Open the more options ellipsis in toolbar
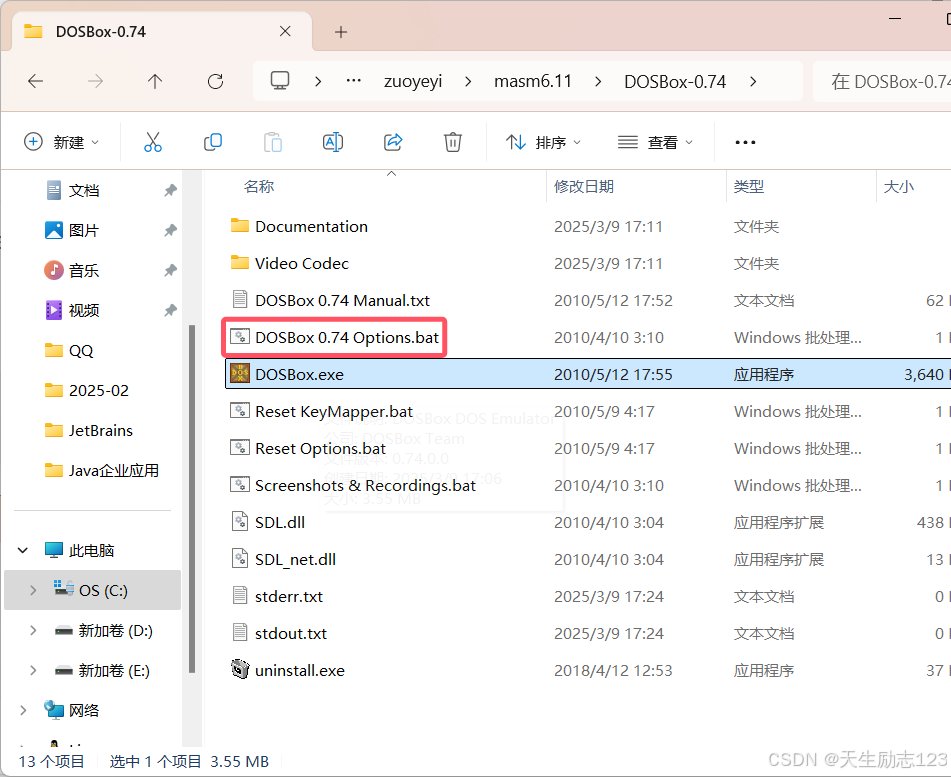951x777 pixels. click(745, 142)
